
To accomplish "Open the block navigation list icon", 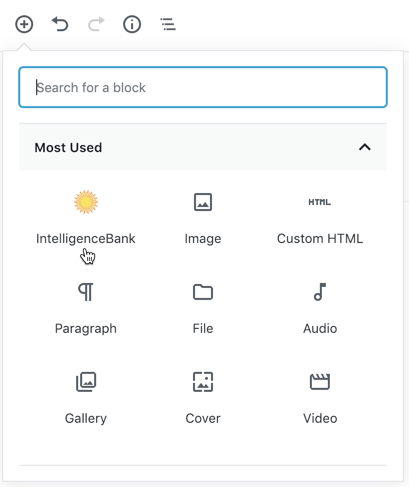I will (168, 24).
